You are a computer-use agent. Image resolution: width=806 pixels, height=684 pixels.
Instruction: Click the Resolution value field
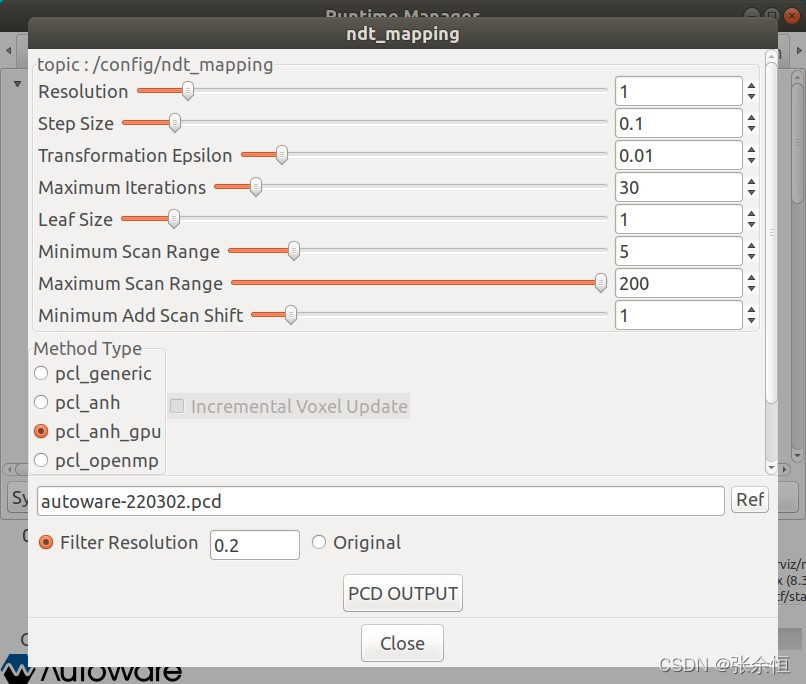[679, 91]
